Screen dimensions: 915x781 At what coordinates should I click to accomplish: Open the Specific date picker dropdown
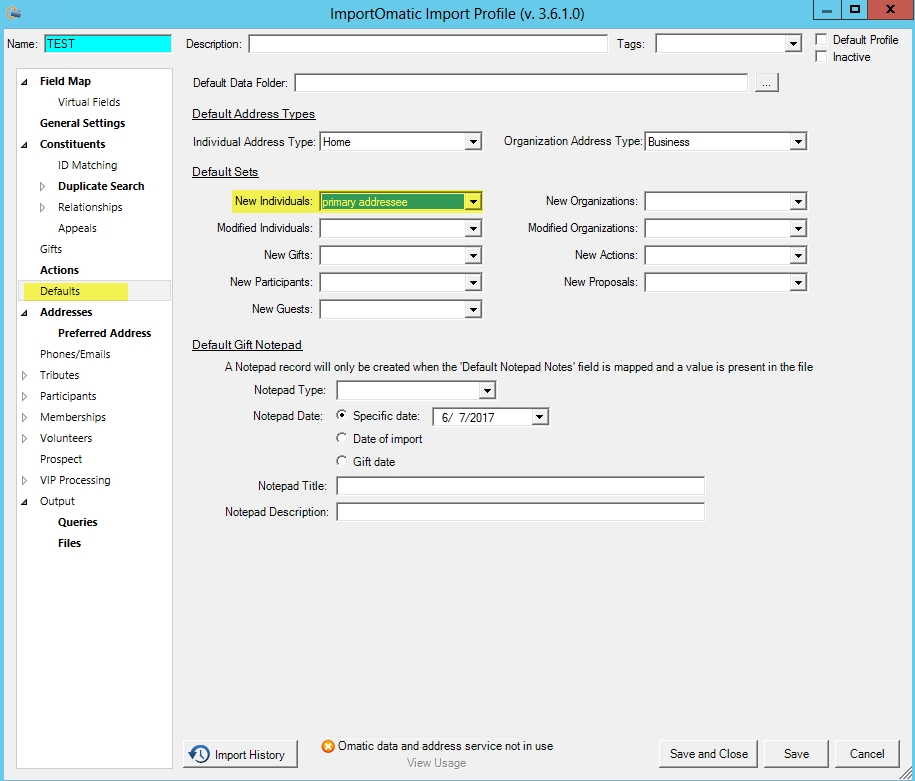[538, 416]
